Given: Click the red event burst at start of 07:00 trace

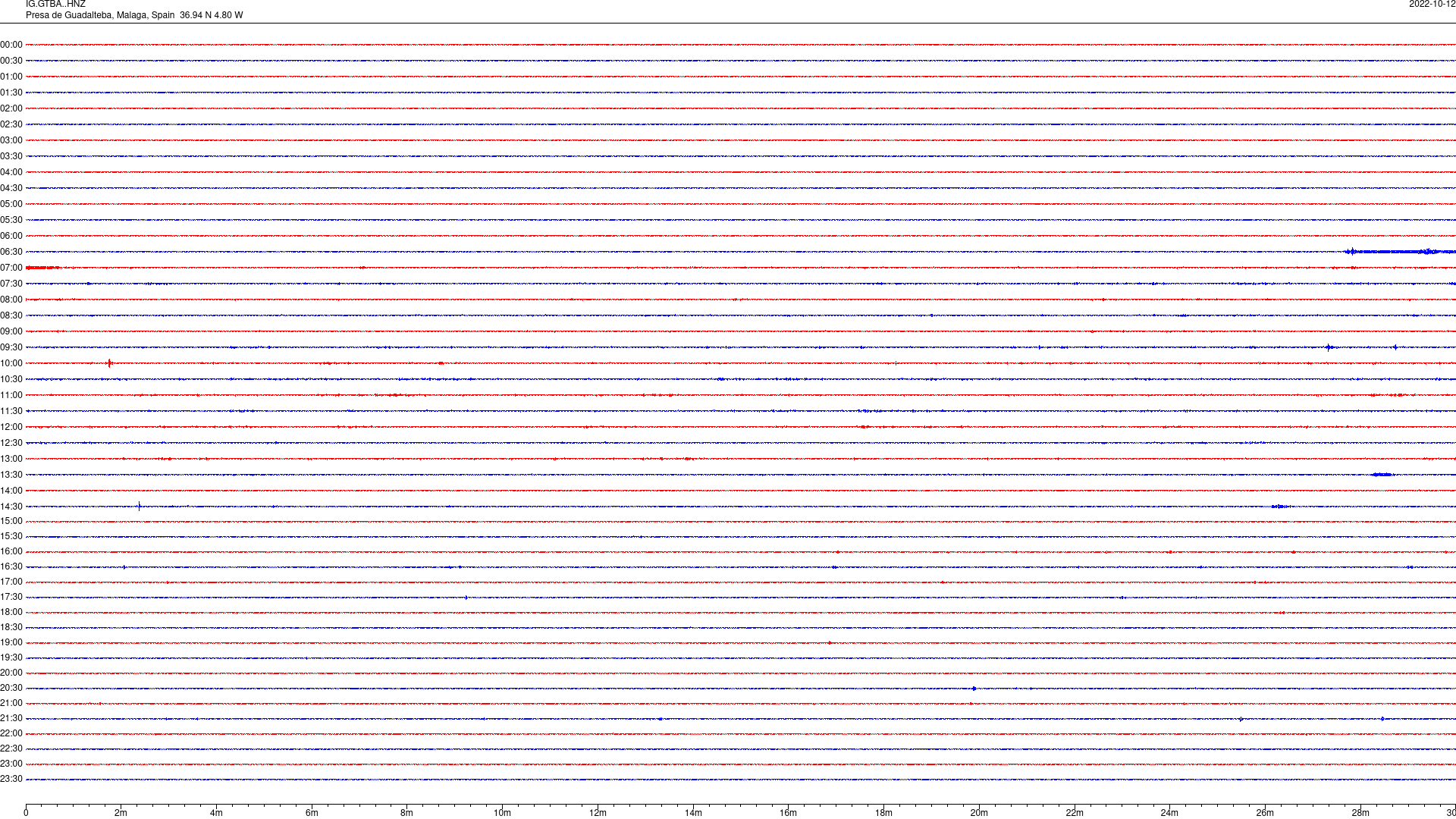Looking at the screenshot, I should [42, 268].
